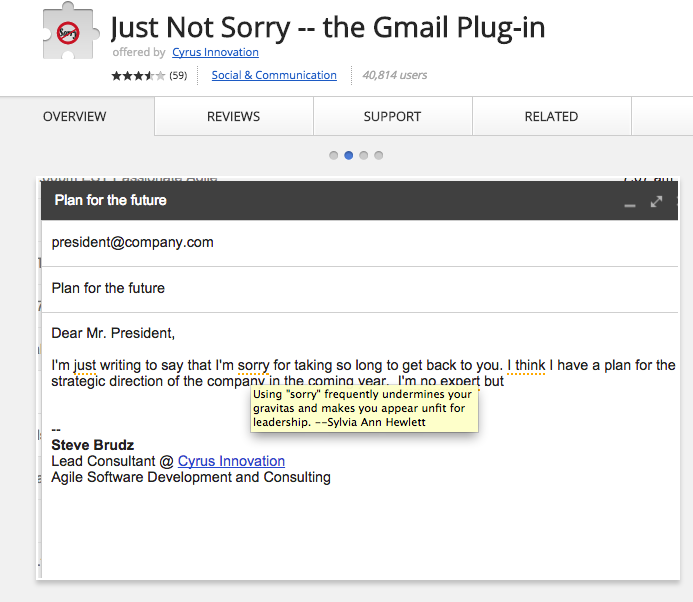Click the underlined word "sorry" in email

[x=253, y=366]
